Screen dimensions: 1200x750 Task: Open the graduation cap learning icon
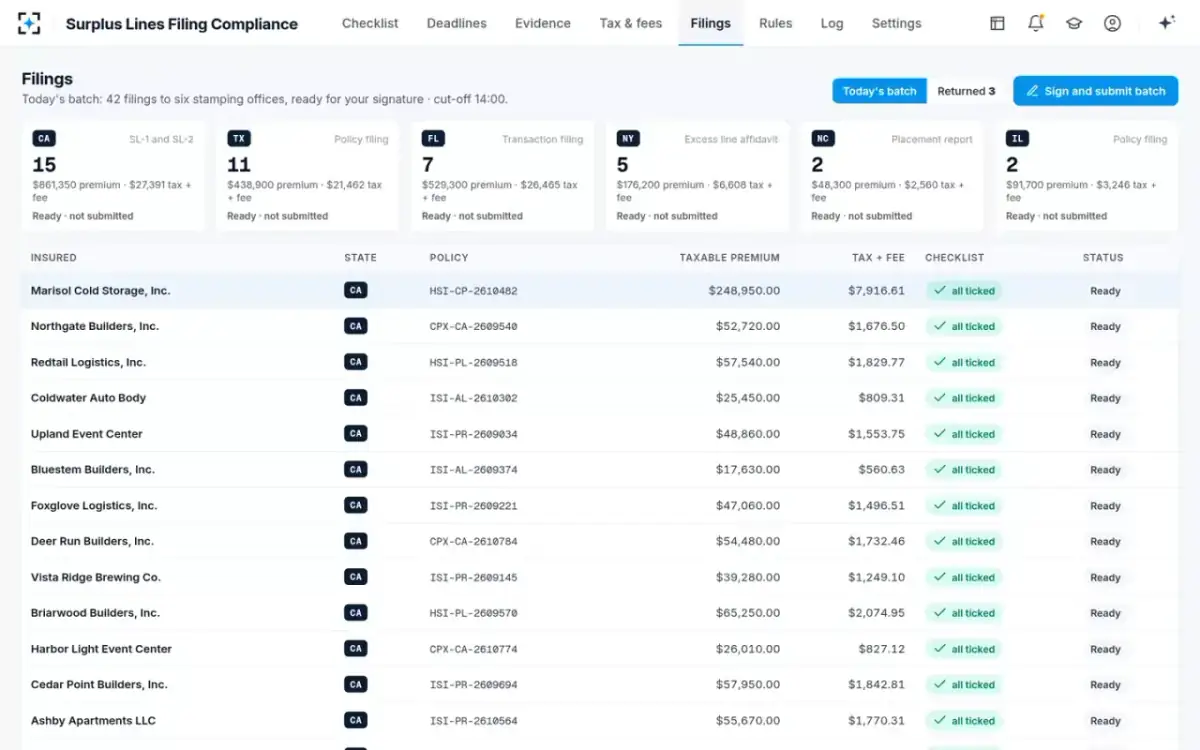[x=1074, y=23]
